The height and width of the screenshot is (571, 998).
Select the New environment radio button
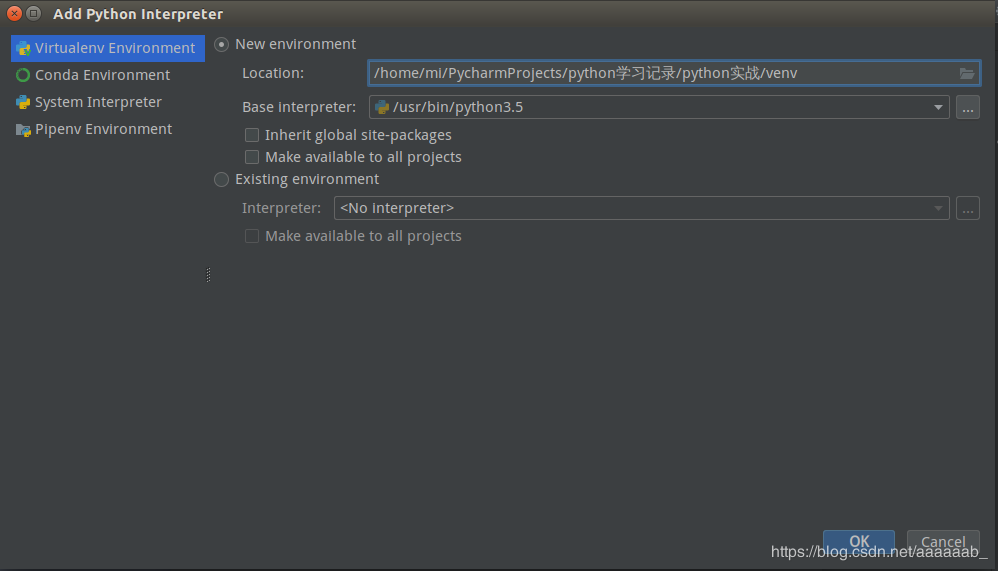222,44
